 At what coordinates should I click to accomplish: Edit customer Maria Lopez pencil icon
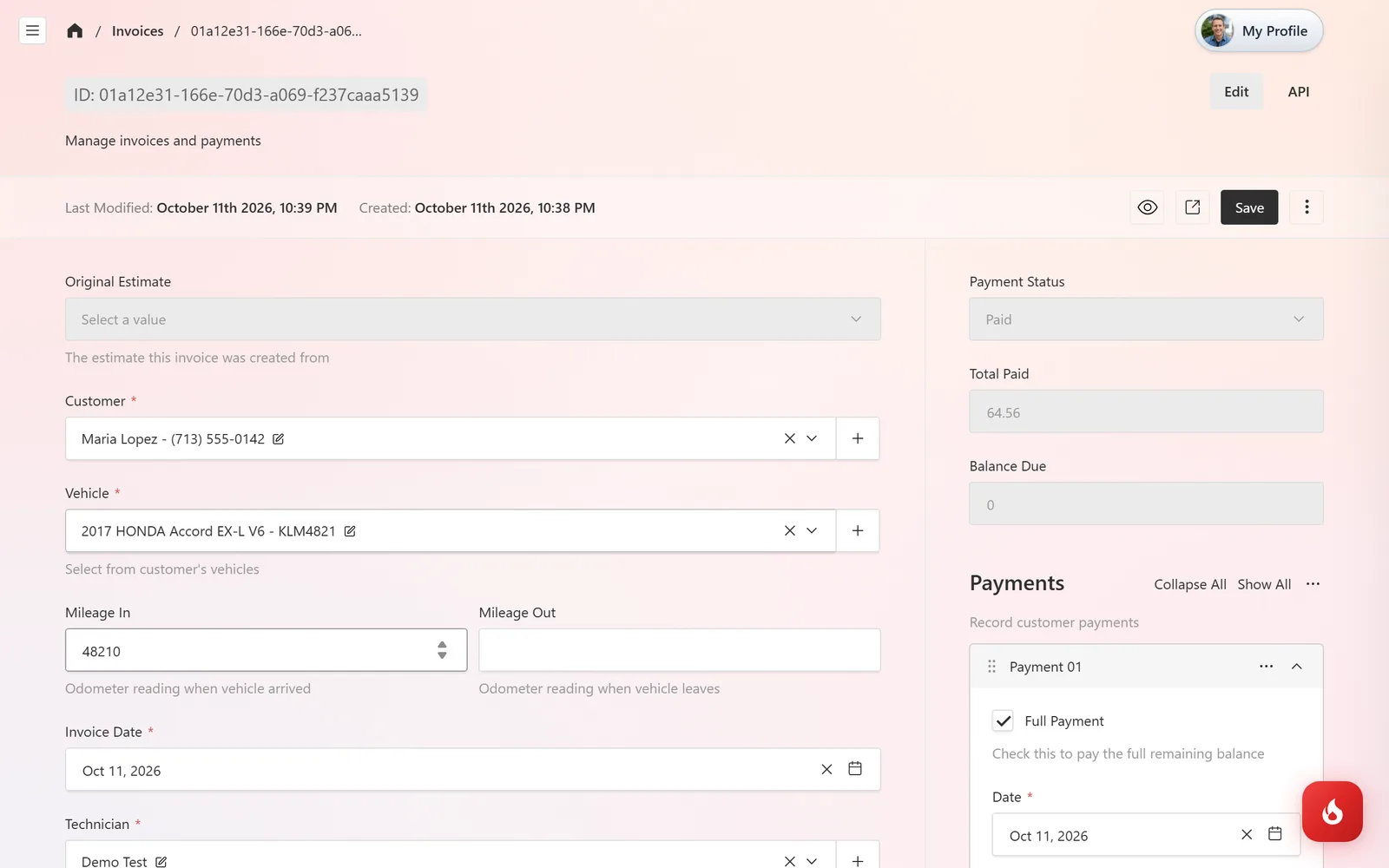click(279, 439)
